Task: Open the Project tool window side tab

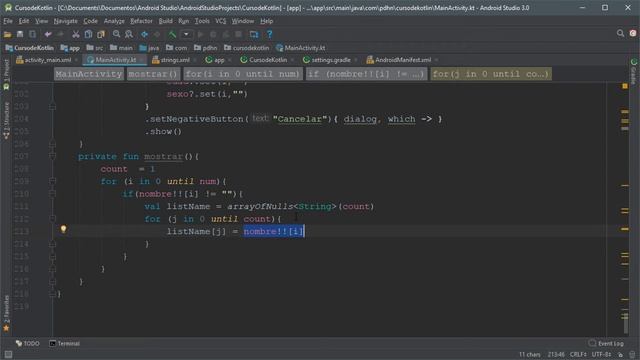Action: point(6,74)
